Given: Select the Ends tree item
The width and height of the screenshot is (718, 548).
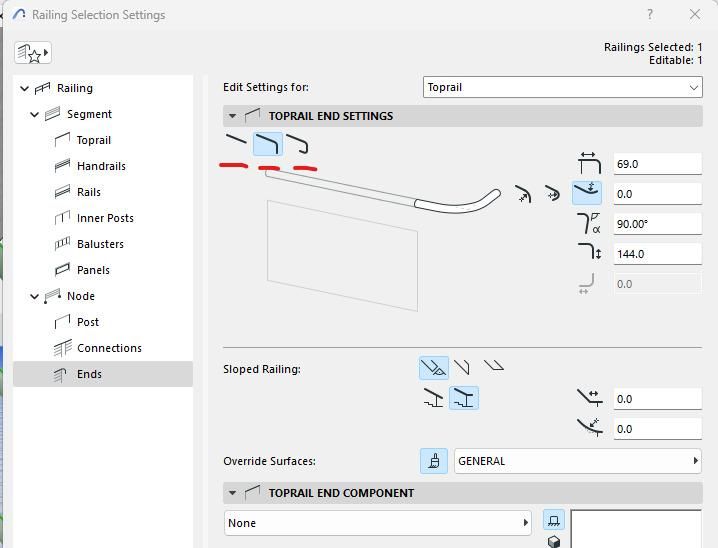Looking at the screenshot, I should 103,374.
